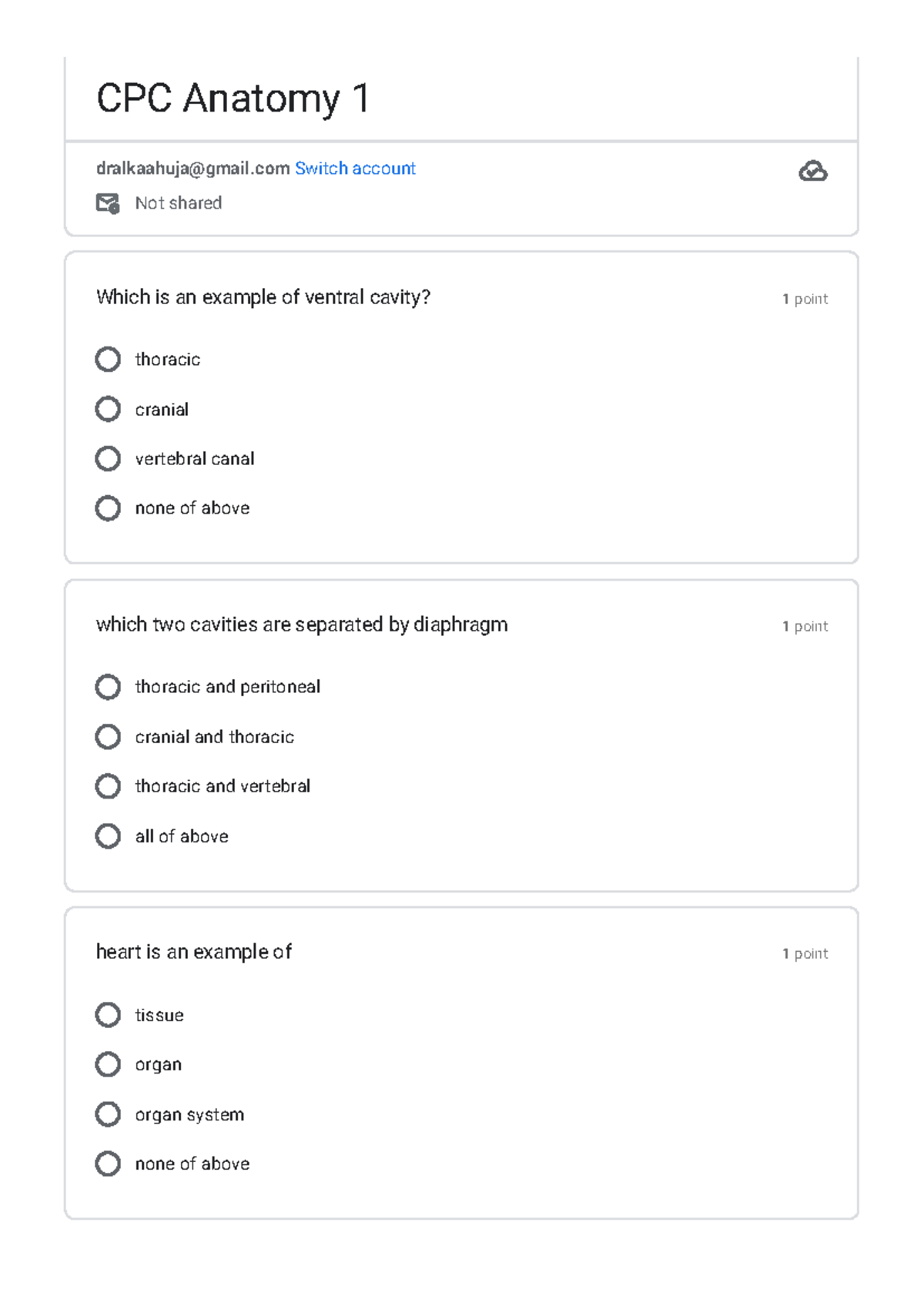This screenshot has height=1306, width=924.
Task: Click the Not shared email icon
Action: tap(108, 203)
